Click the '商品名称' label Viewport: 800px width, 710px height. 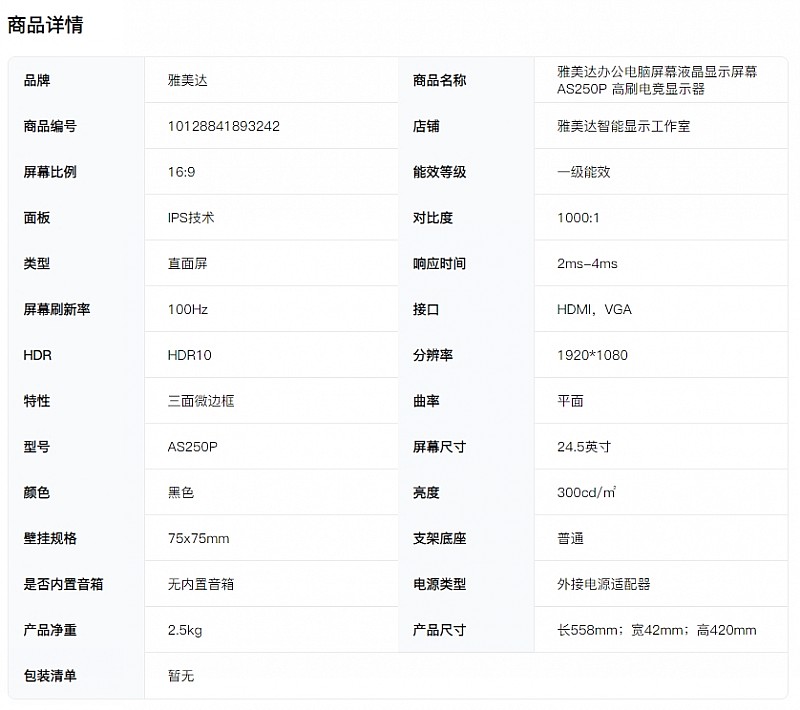(439, 81)
